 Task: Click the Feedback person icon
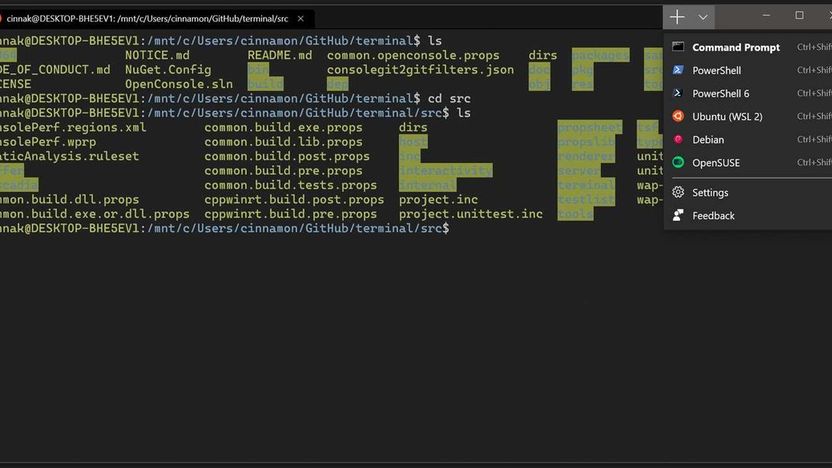click(x=678, y=215)
